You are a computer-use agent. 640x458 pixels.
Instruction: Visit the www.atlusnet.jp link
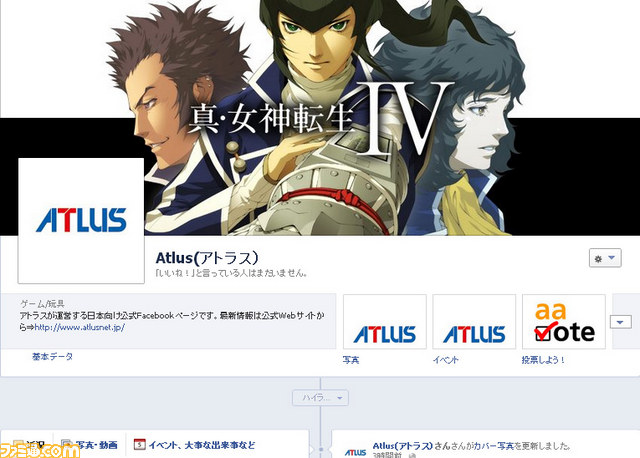pos(80,327)
